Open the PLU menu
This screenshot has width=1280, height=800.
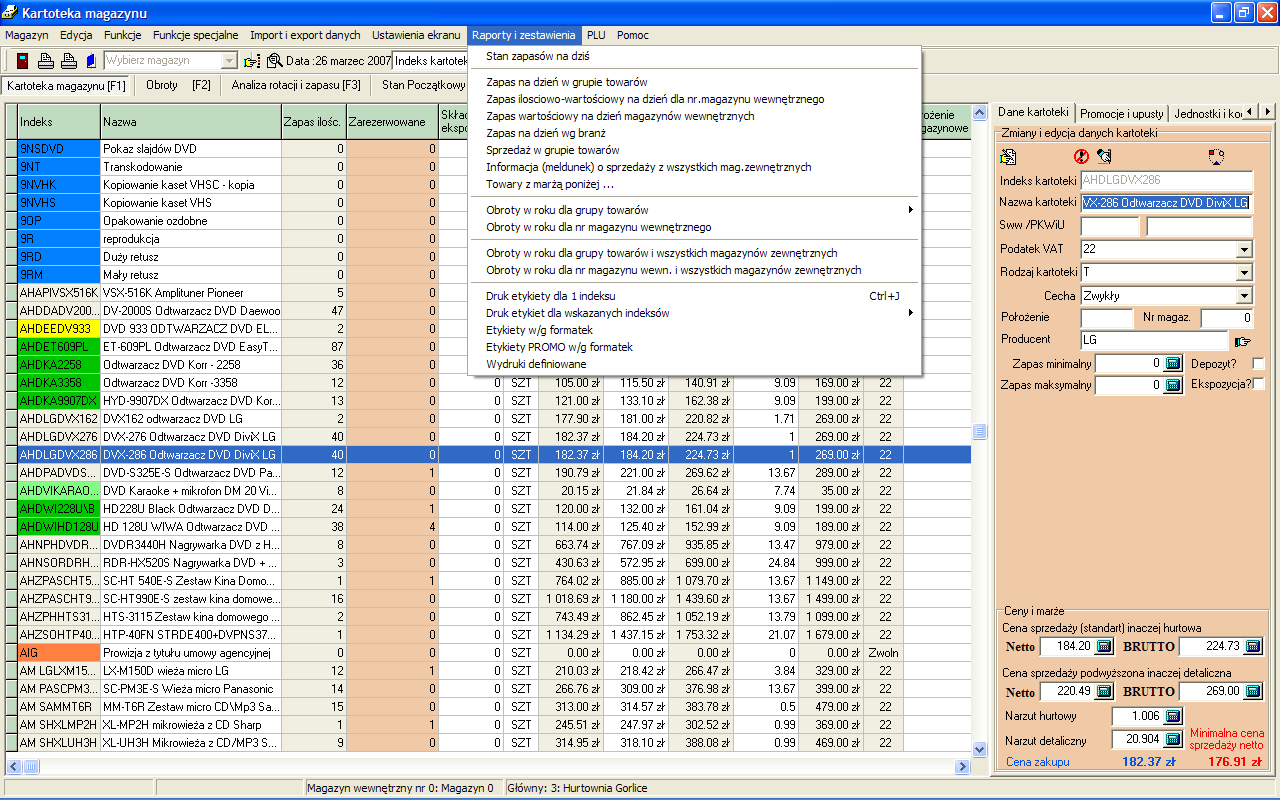pos(596,35)
